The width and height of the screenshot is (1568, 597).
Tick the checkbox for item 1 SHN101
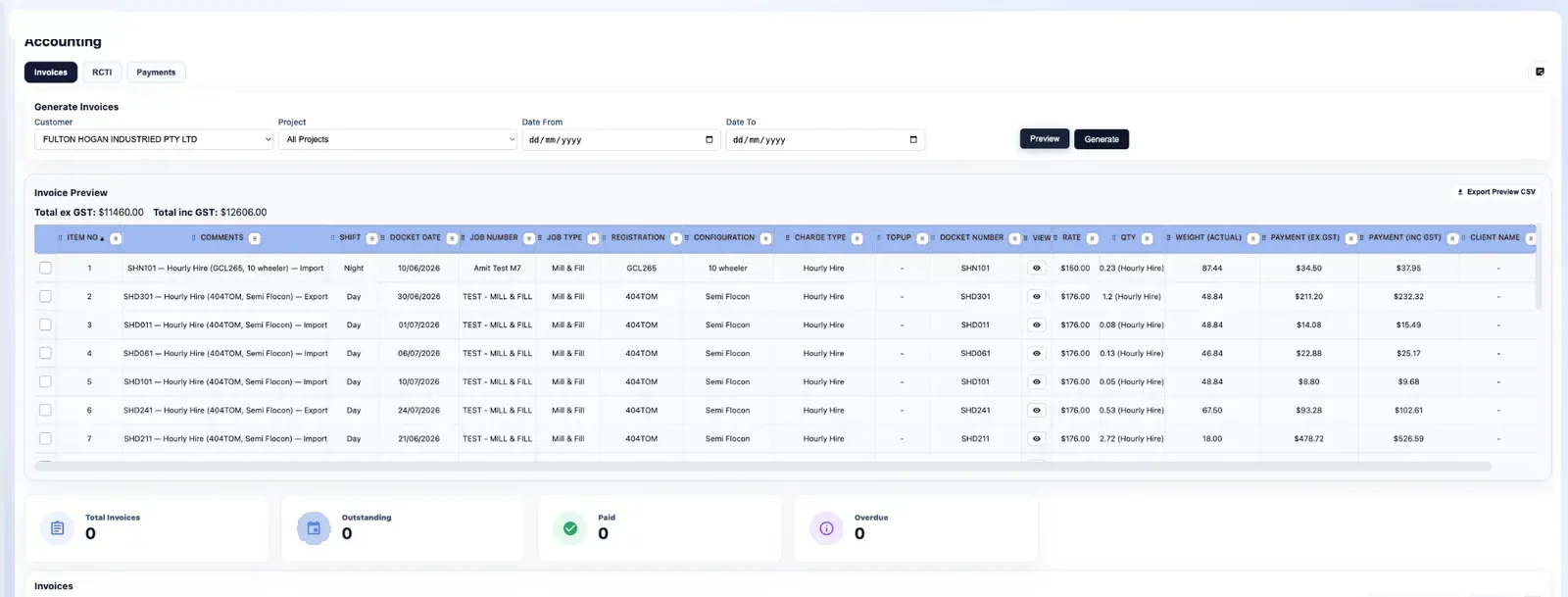(45, 268)
